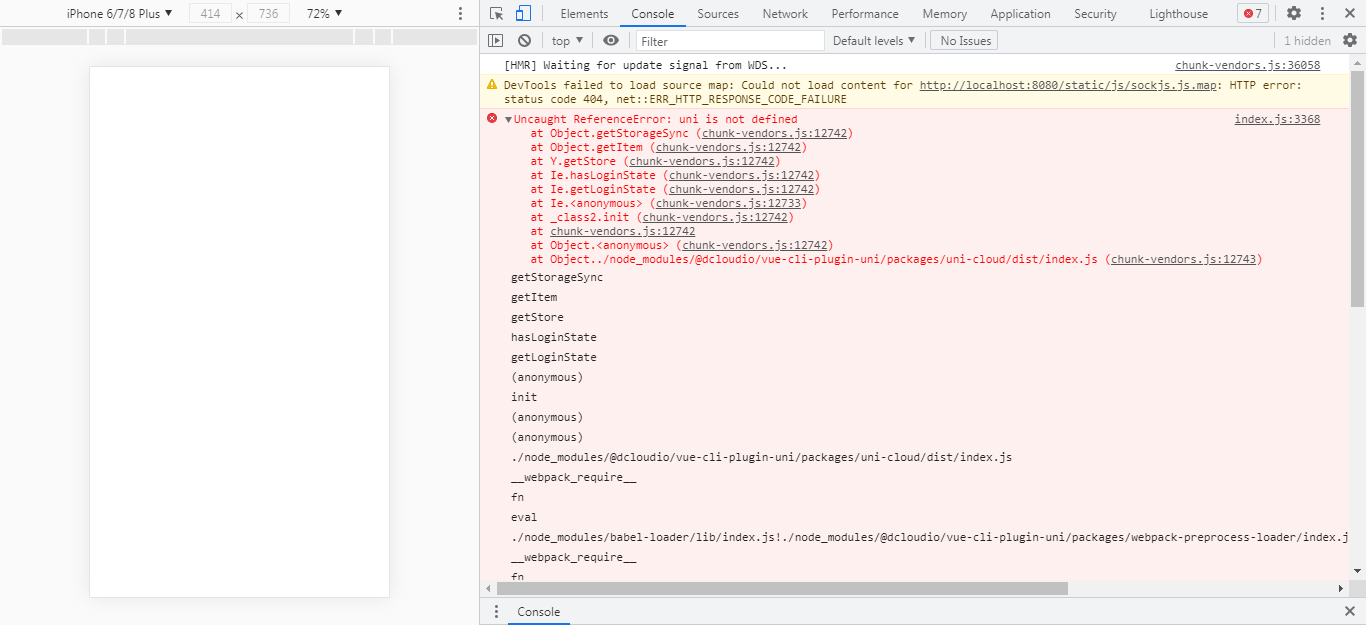
Task: Click the console Filter input field
Action: [730, 41]
